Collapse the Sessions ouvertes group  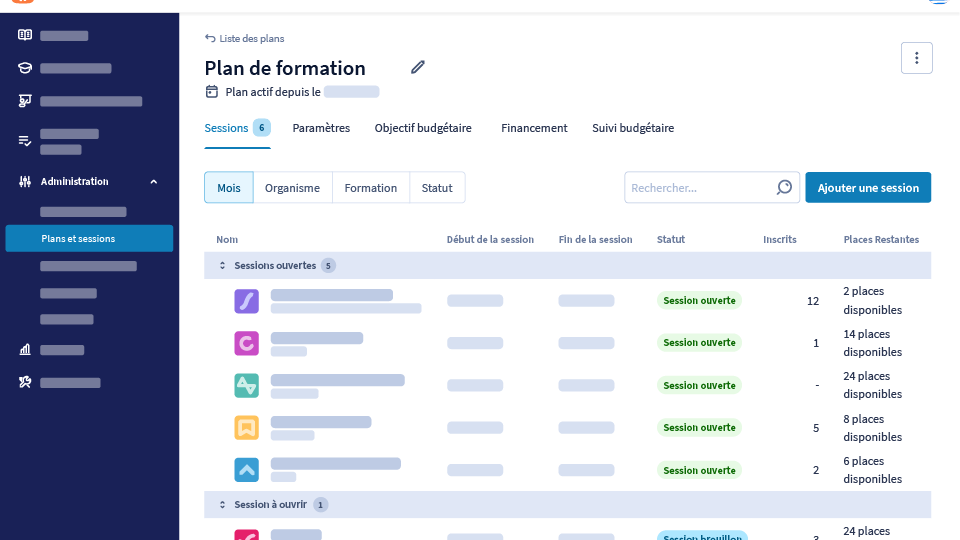coord(223,266)
